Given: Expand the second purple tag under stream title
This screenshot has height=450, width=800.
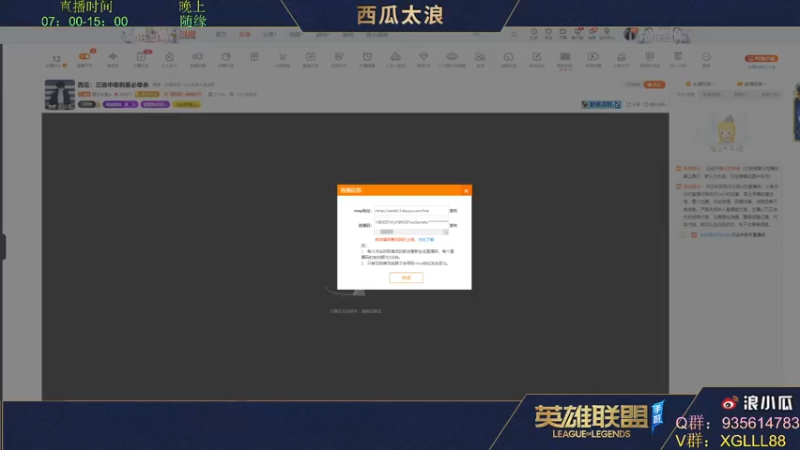Looking at the screenshot, I should point(155,104).
